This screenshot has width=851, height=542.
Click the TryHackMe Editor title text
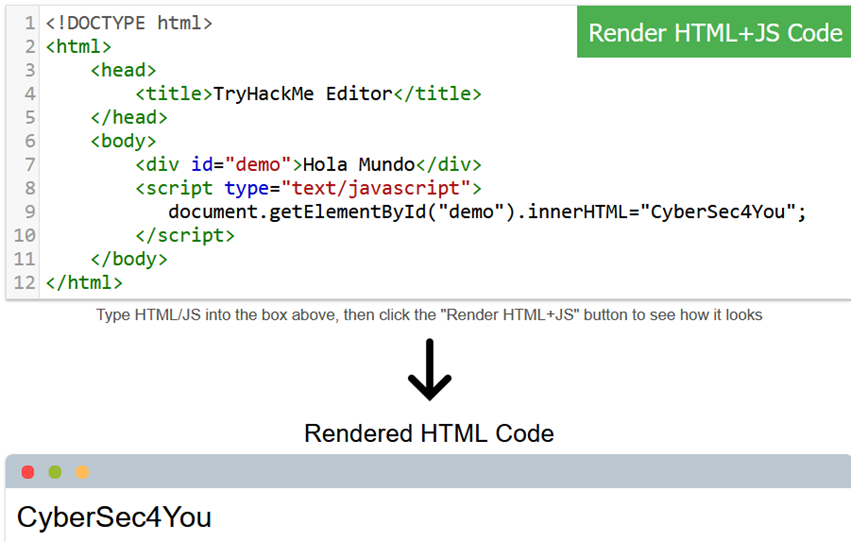click(303, 94)
